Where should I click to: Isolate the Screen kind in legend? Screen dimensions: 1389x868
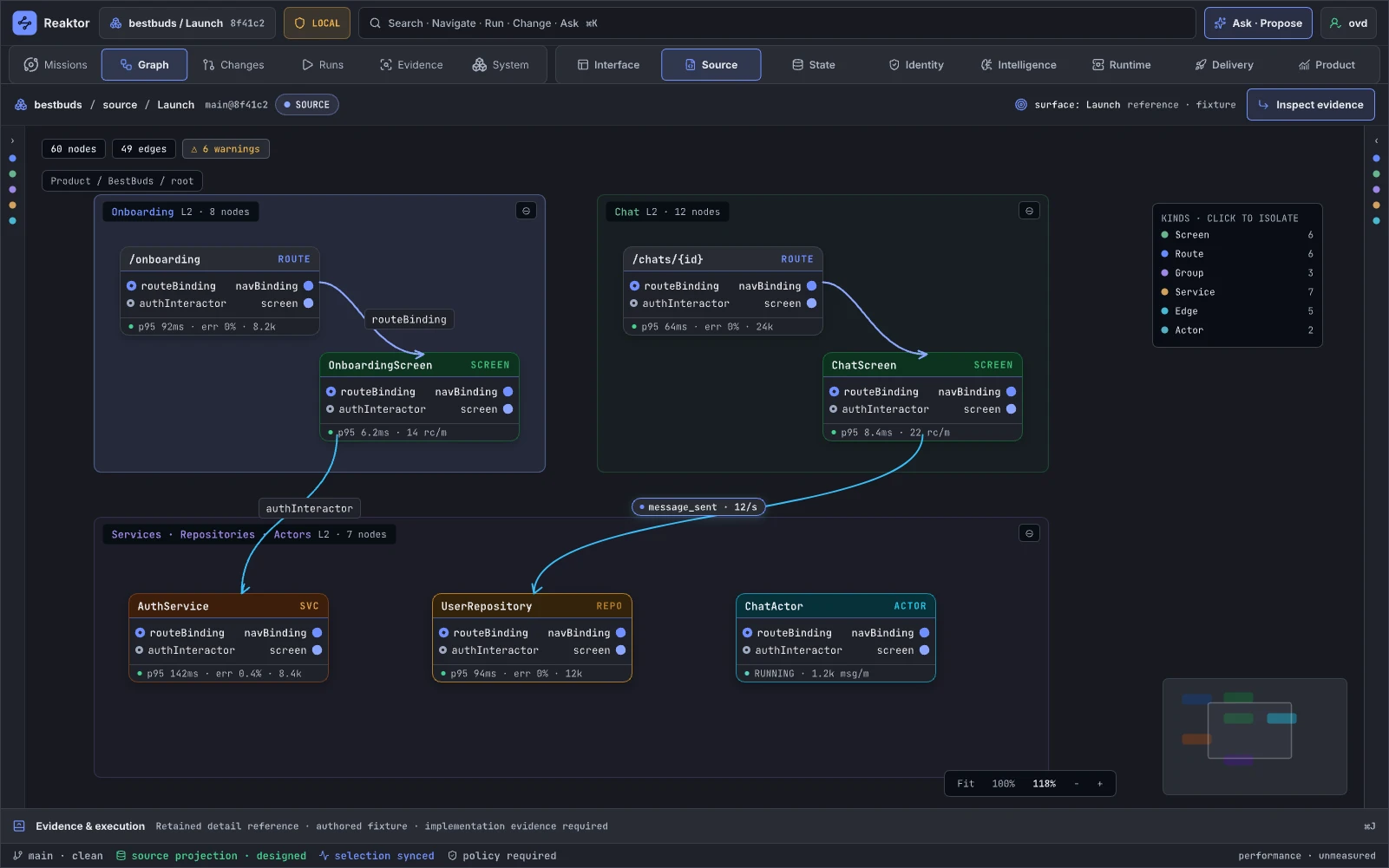pos(1237,235)
